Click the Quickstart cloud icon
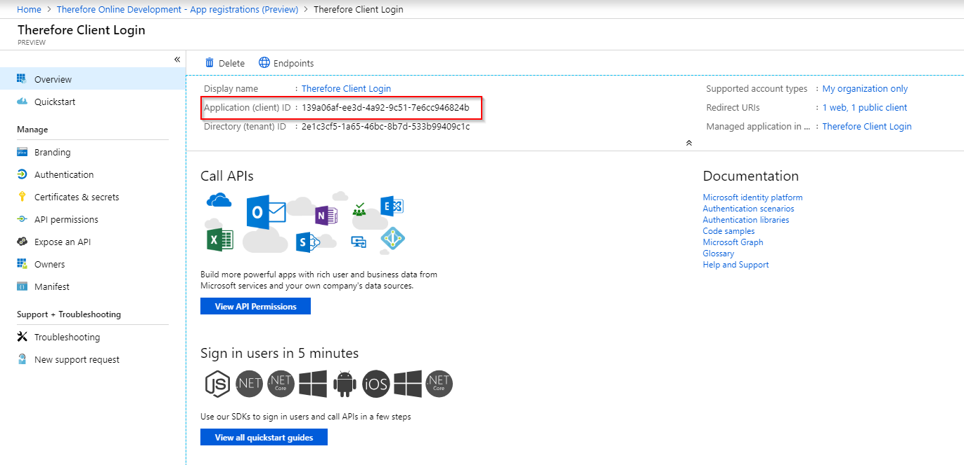The height and width of the screenshot is (465, 964). coord(22,101)
